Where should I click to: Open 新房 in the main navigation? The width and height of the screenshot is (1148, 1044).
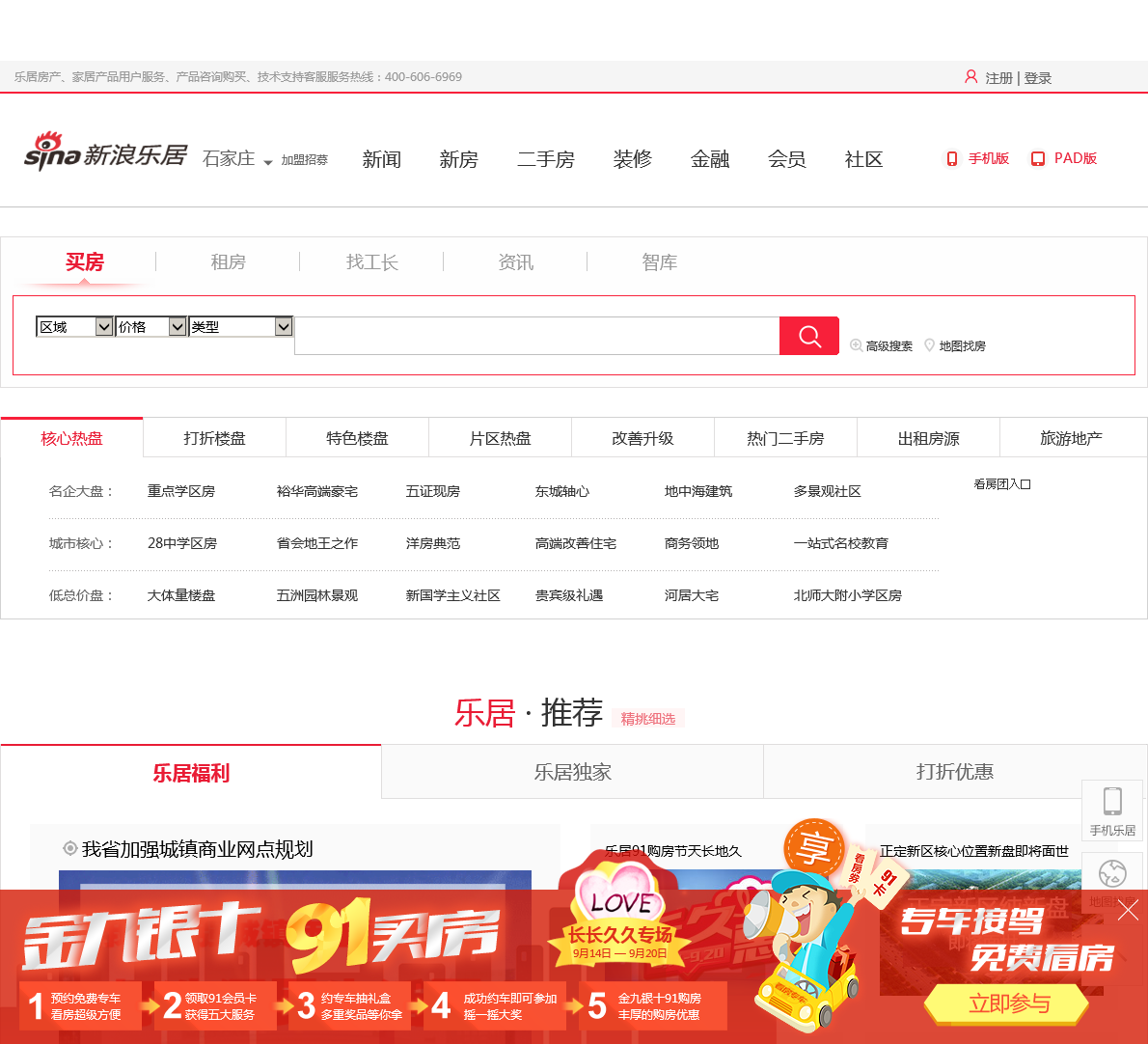459,159
